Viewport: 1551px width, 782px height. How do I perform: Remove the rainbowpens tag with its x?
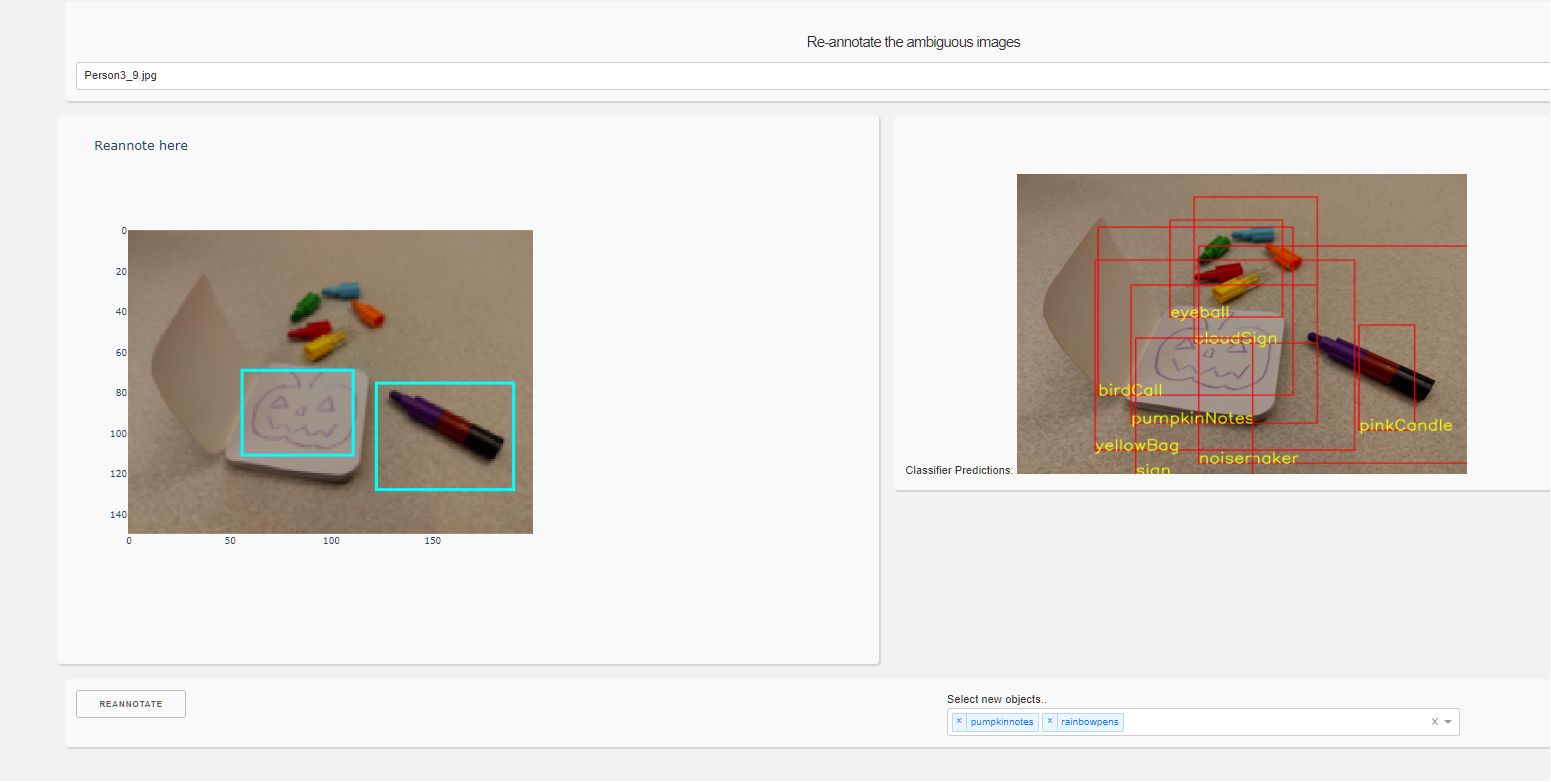pyautogui.click(x=1050, y=722)
